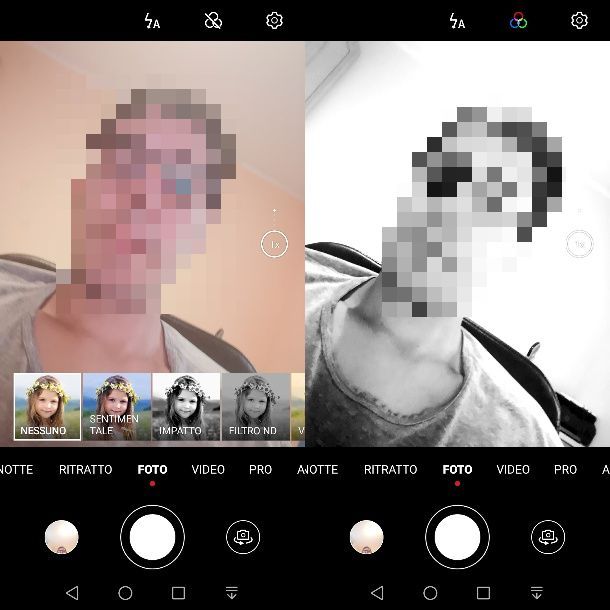The height and width of the screenshot is (610, 610).
Task: Open gallery preview thumbnail in left screenshot
Action: coord(61,537)
